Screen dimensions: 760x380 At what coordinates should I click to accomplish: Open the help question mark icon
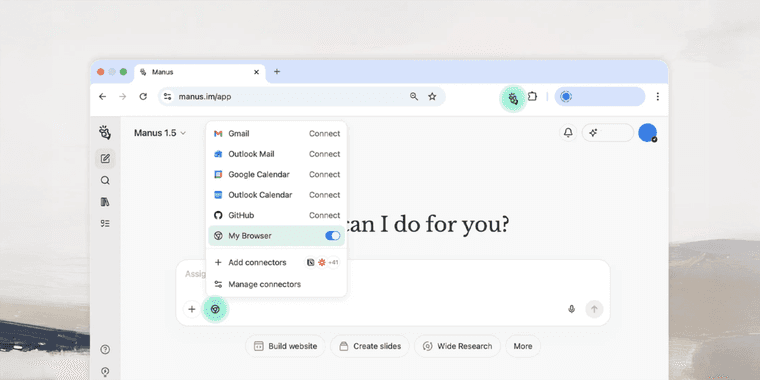pyautogui.click(x=105, y=349)
